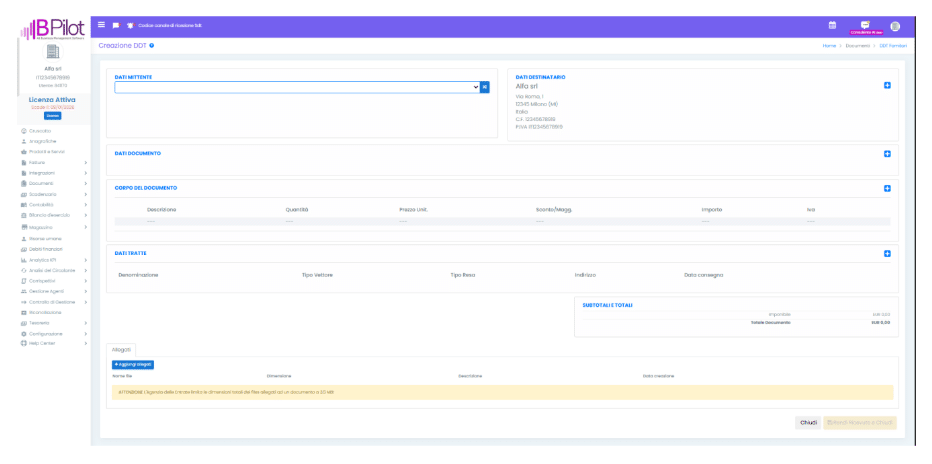Screen dimensions: 932x464
Task: Expand the Magazzino sidebar menu
Action: point(52,227)
